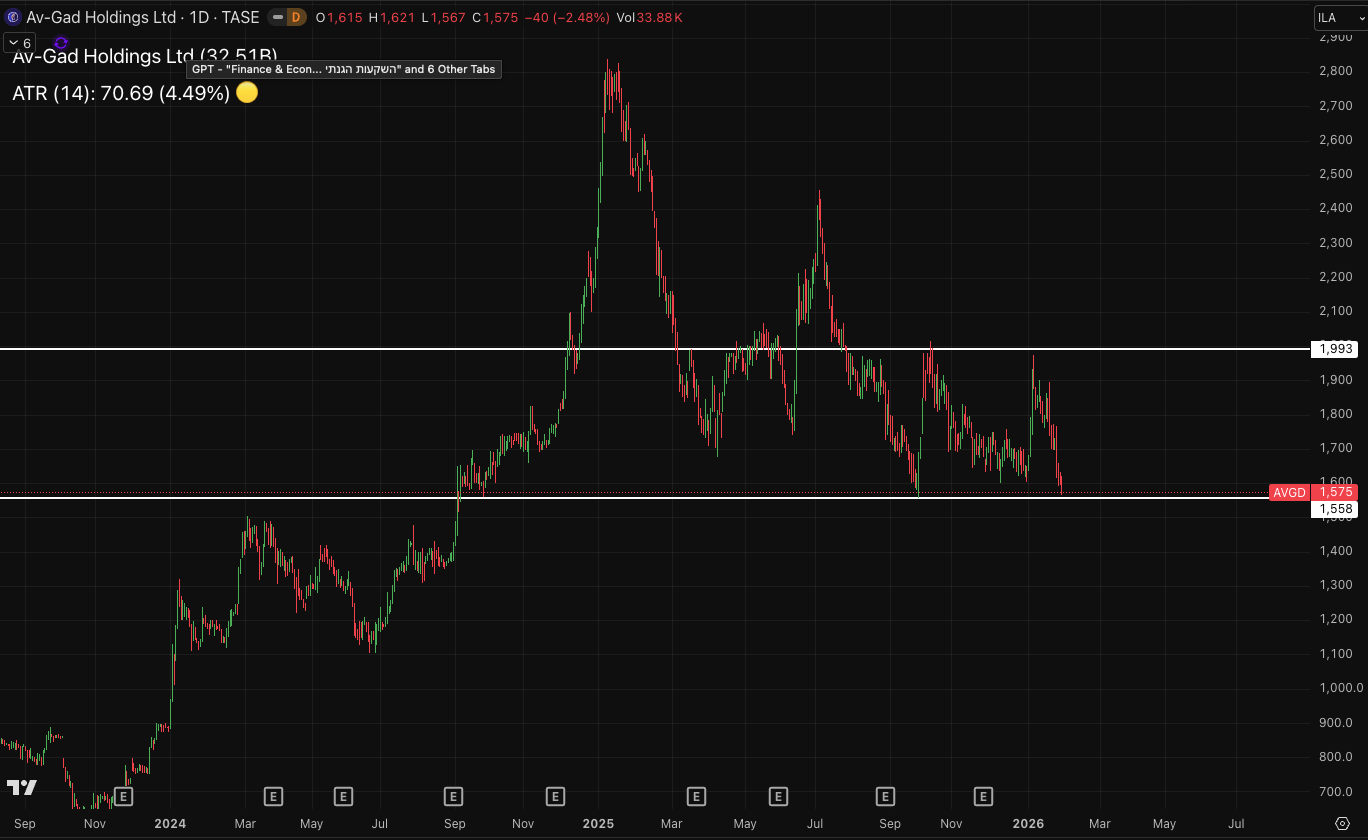
Task: Open earnings marker just before 2026 label
Action: click(983, 796)
